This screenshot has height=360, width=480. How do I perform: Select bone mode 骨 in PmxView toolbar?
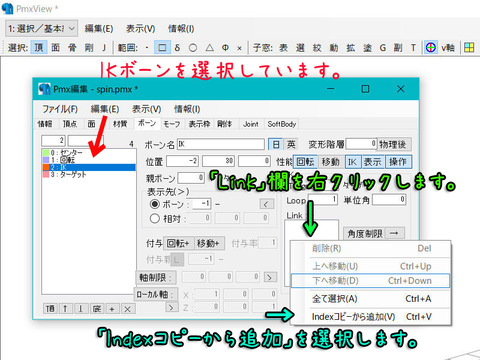click(x=72, y=48)
